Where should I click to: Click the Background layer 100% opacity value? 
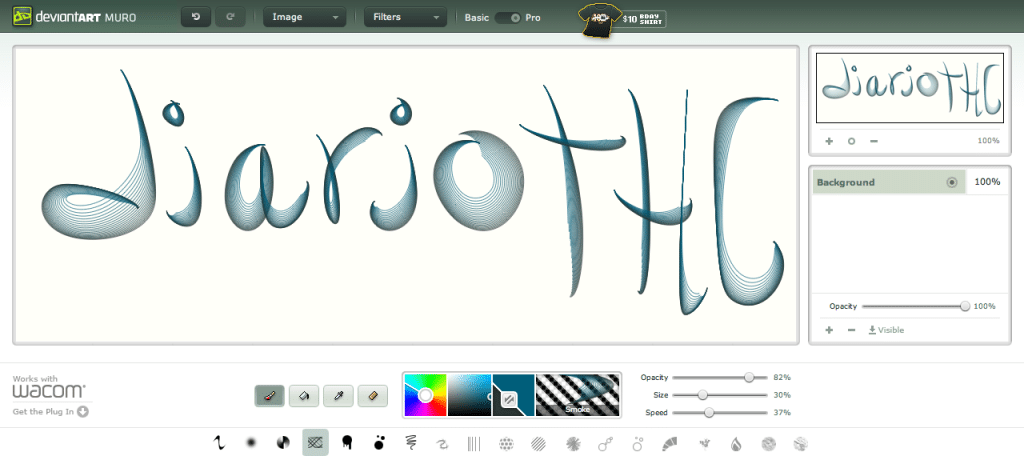coord(987,182)
